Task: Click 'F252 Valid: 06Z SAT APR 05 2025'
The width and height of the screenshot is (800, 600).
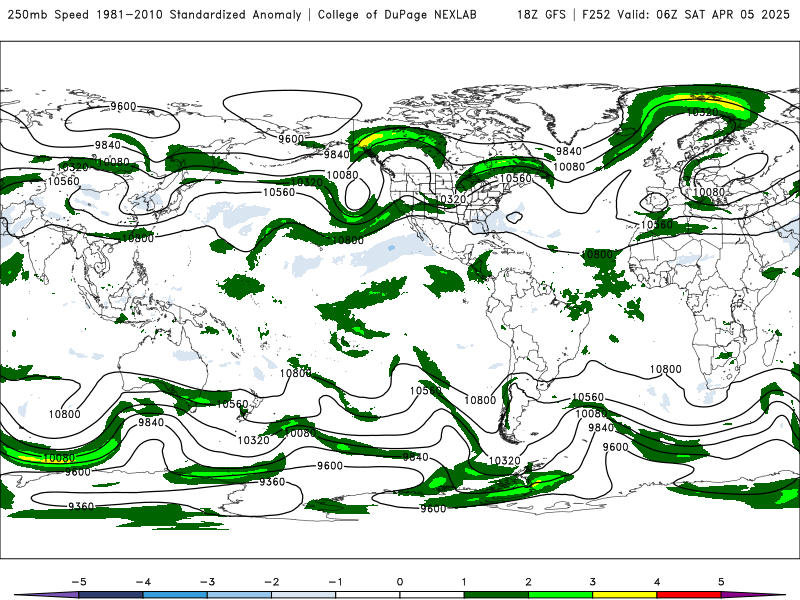Action: coord(686,14)
